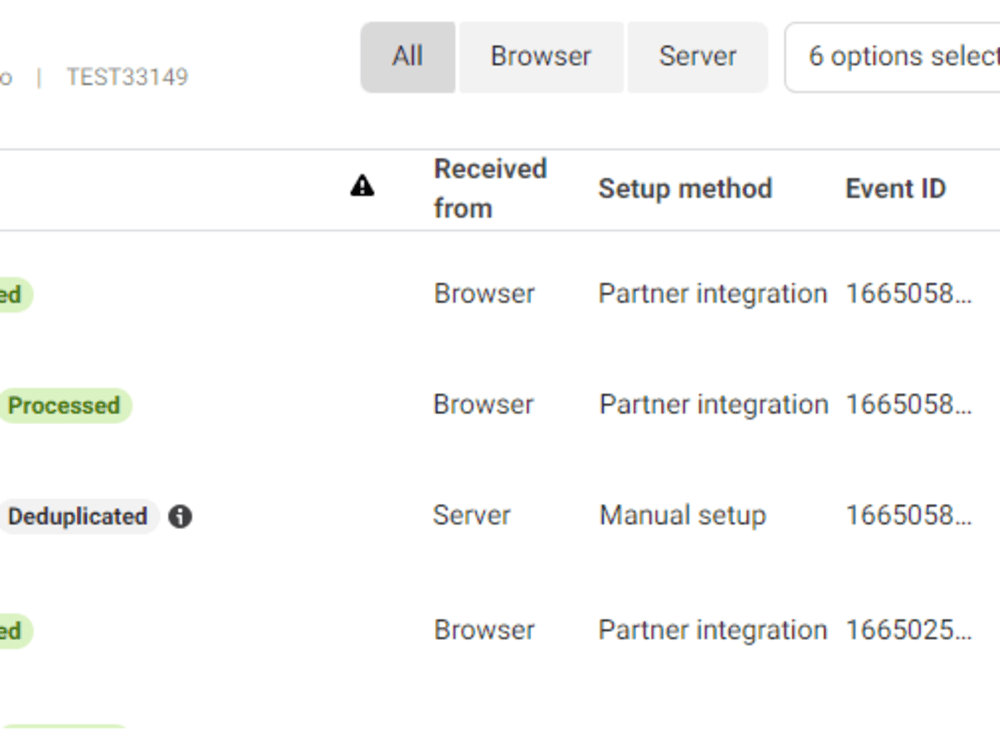
Task: Click Server value in the Deduplicated row
Action: (x=471, y=515)
